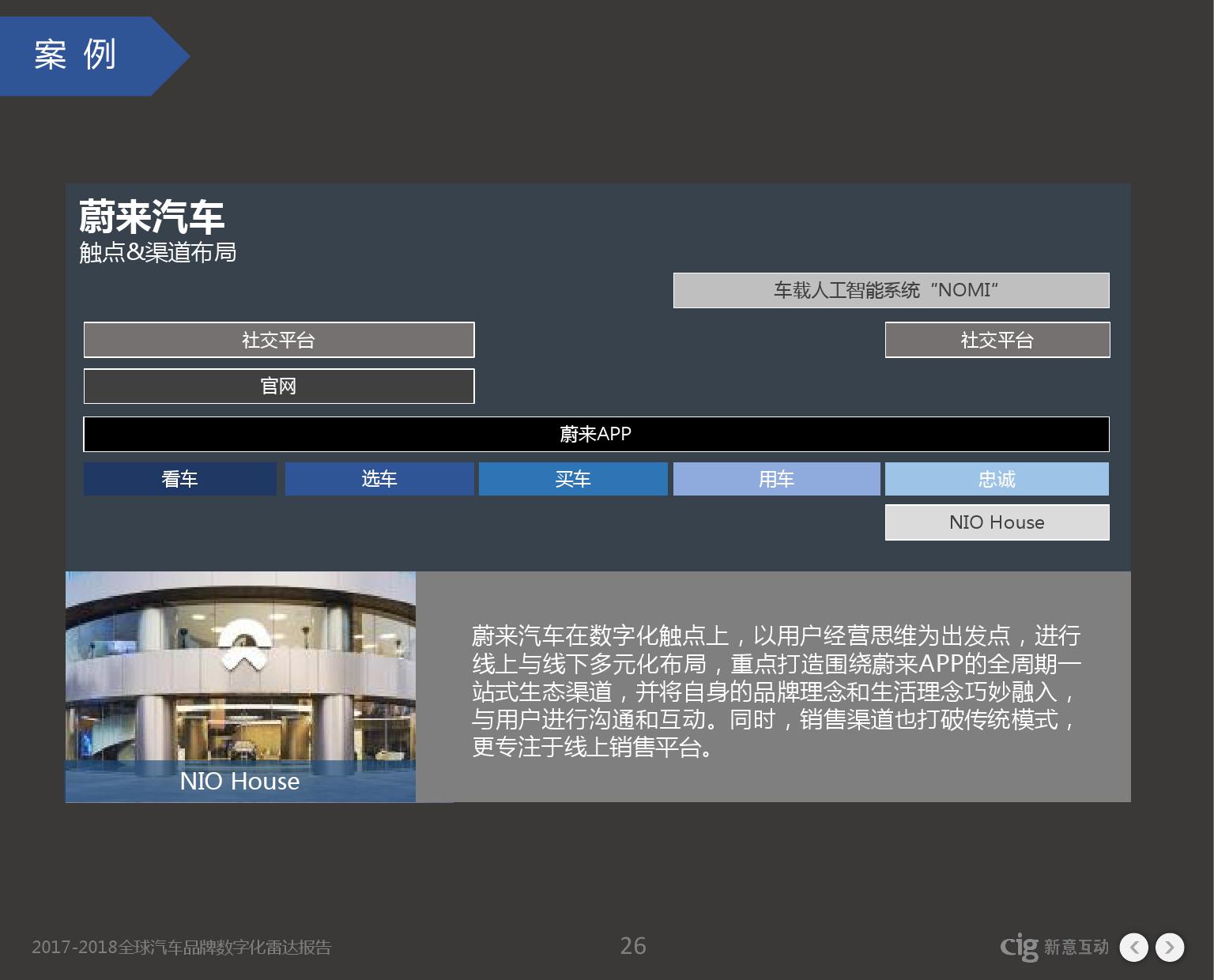This screenshot has height=980, width=1214.
Task: Go to the previous slide arrow
Action: tap(1134, 947)
